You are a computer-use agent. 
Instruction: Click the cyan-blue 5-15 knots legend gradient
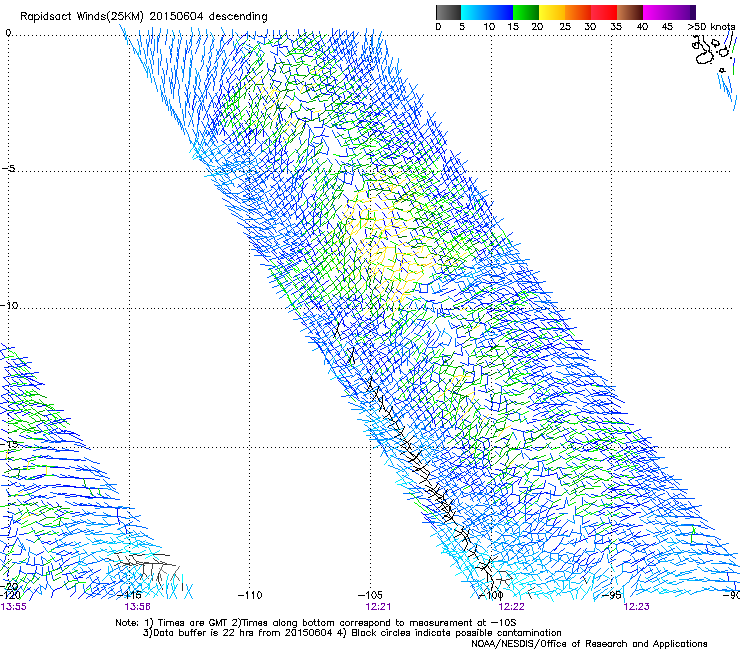tap(487, 12)
